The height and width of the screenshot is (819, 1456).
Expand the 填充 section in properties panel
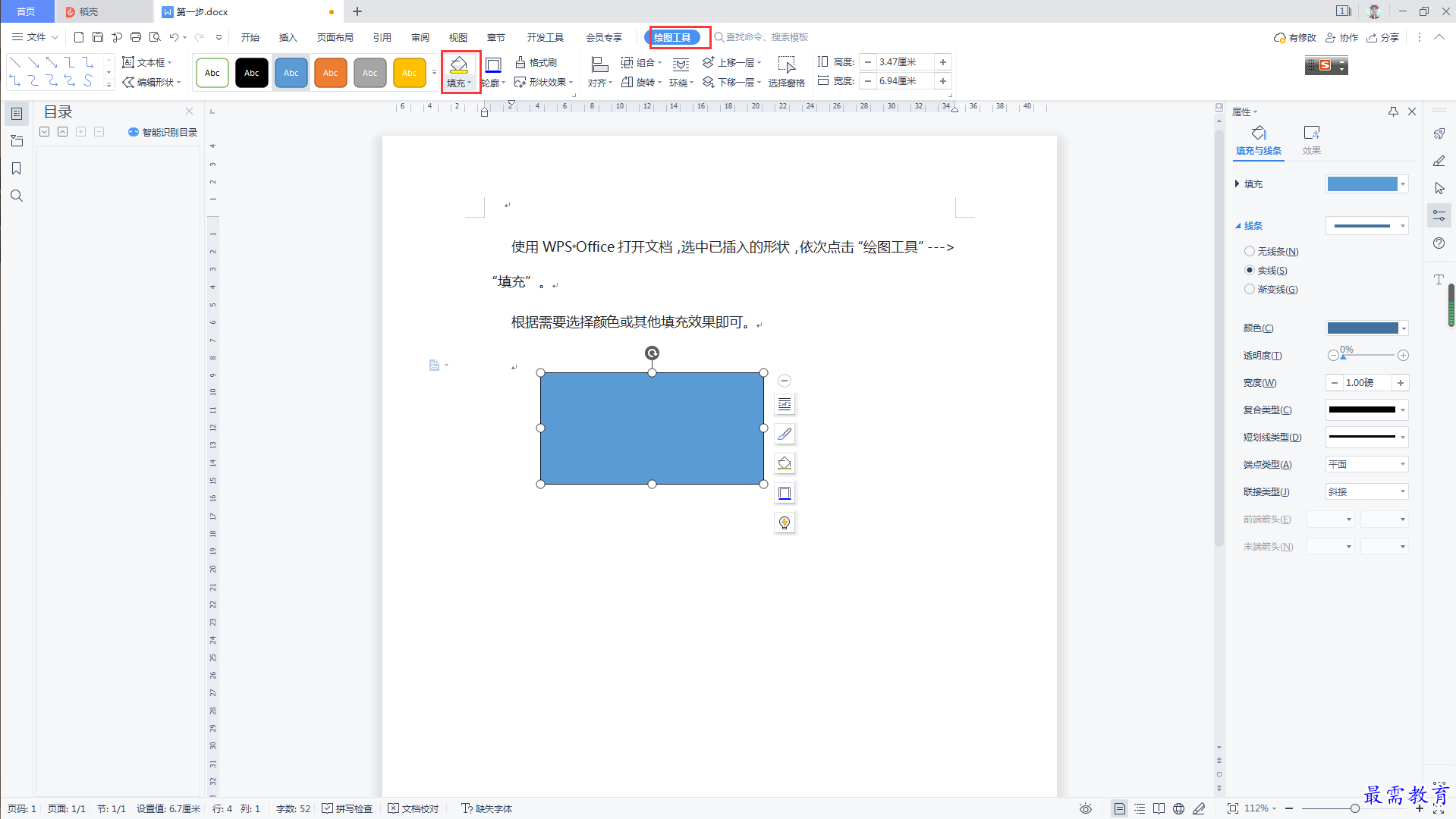1237,184
